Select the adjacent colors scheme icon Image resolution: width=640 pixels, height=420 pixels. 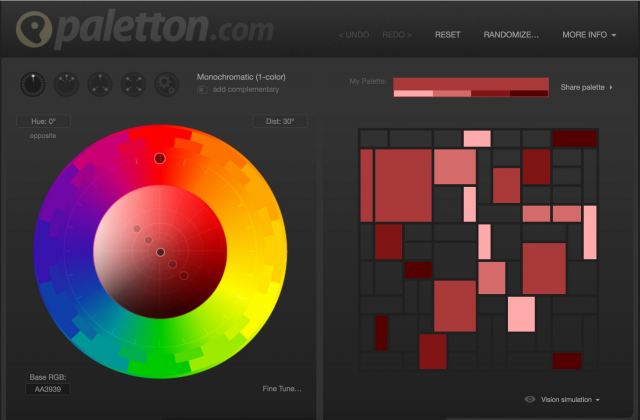click(67, 84)
